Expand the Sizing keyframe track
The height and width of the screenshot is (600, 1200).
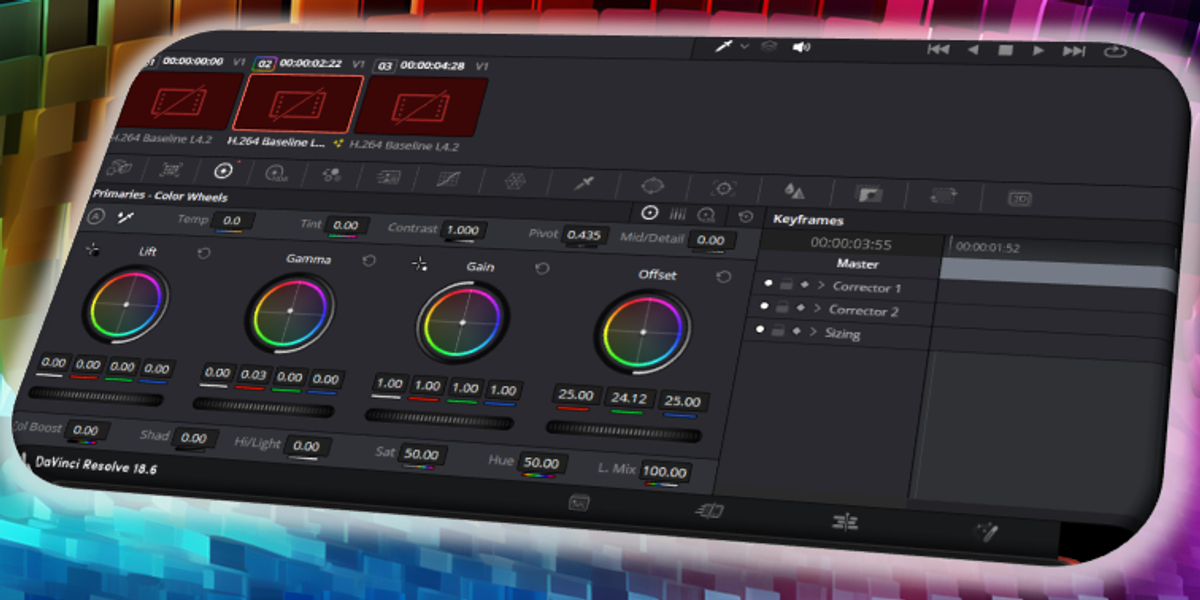(814, 331)
